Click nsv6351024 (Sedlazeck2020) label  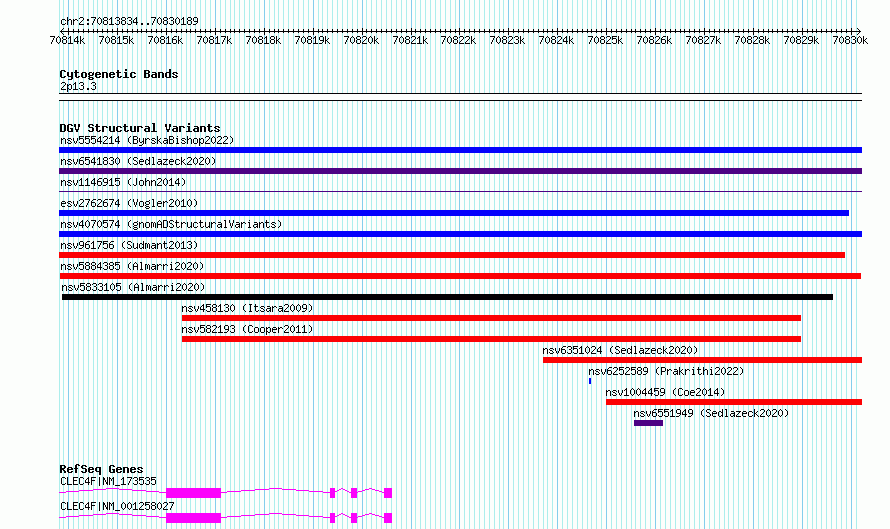(x=620, y=350)
